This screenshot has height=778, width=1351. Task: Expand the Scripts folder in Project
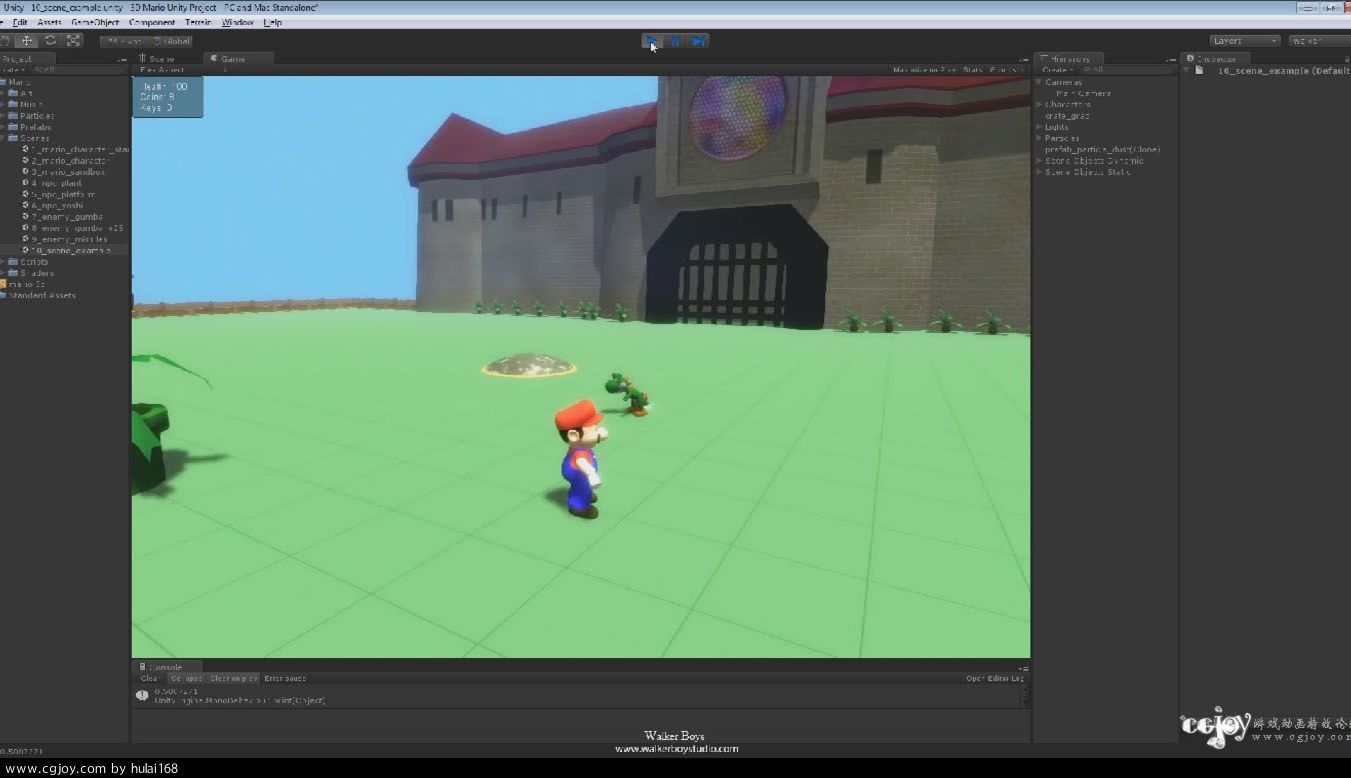(x=3, y=262)
